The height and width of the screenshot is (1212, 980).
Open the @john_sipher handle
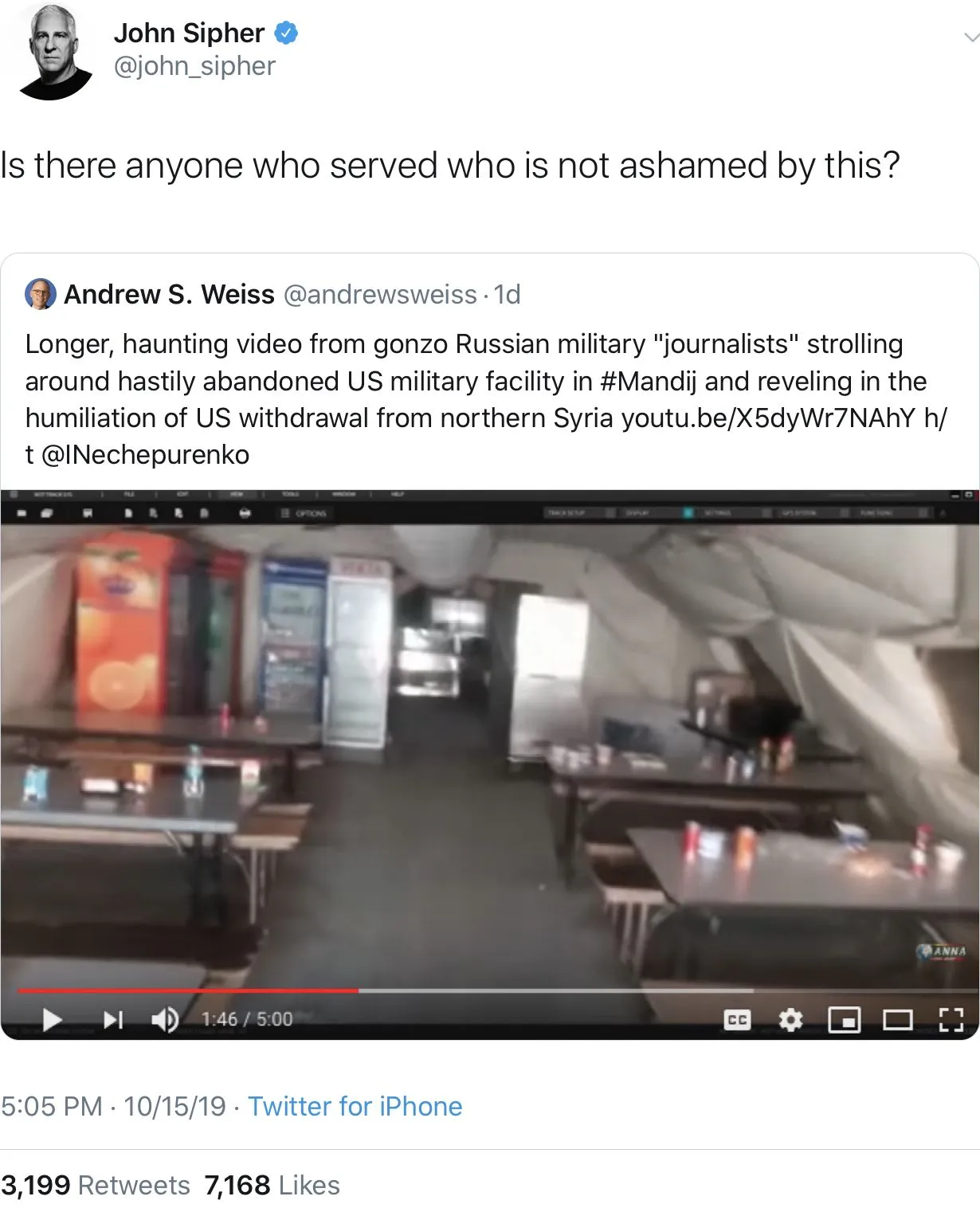194,66
